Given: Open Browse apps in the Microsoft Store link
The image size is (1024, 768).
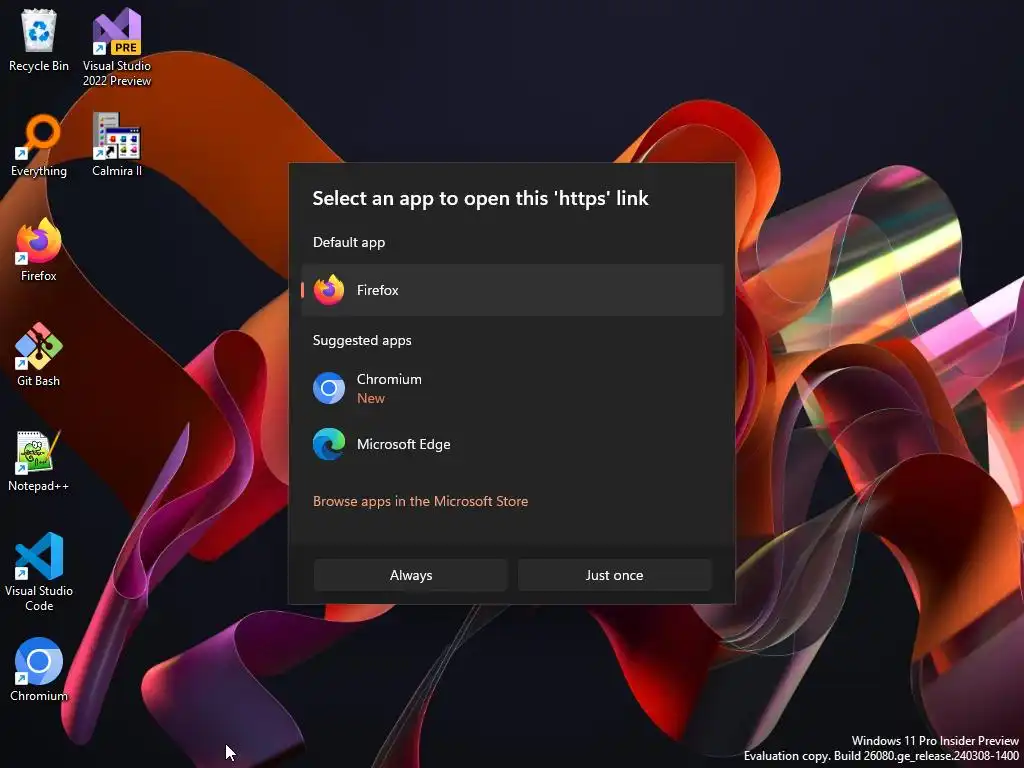Looking at the screenshot, I should point(421,502).
